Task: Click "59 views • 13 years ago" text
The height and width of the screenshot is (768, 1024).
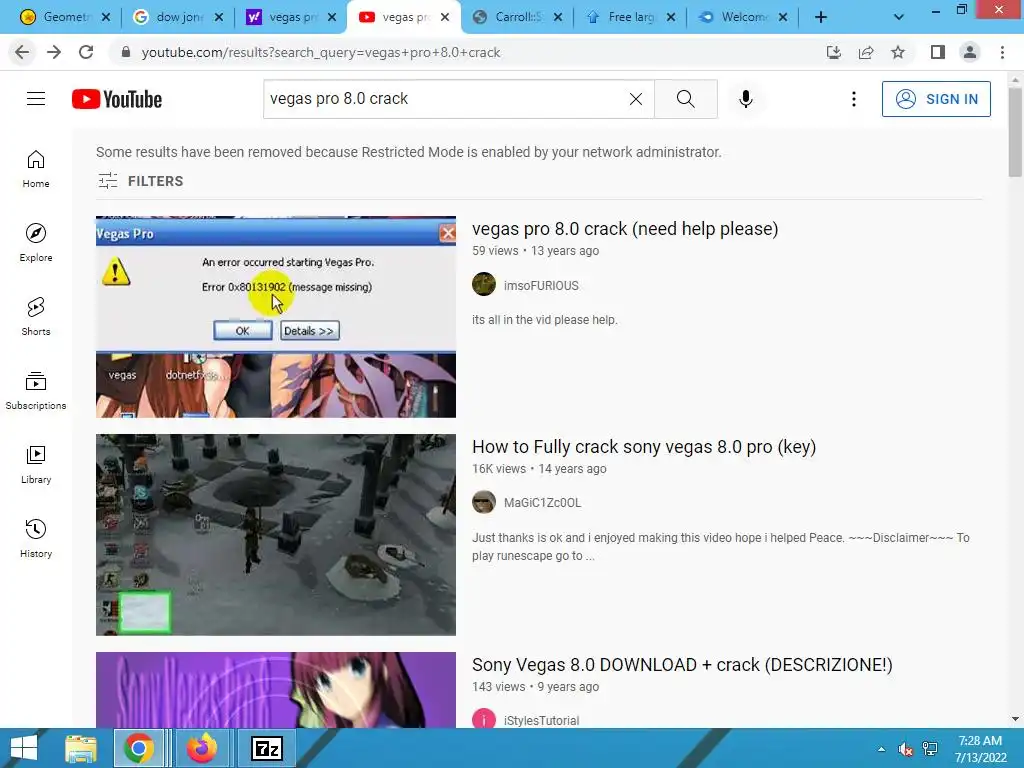Action: click(536, 251)
